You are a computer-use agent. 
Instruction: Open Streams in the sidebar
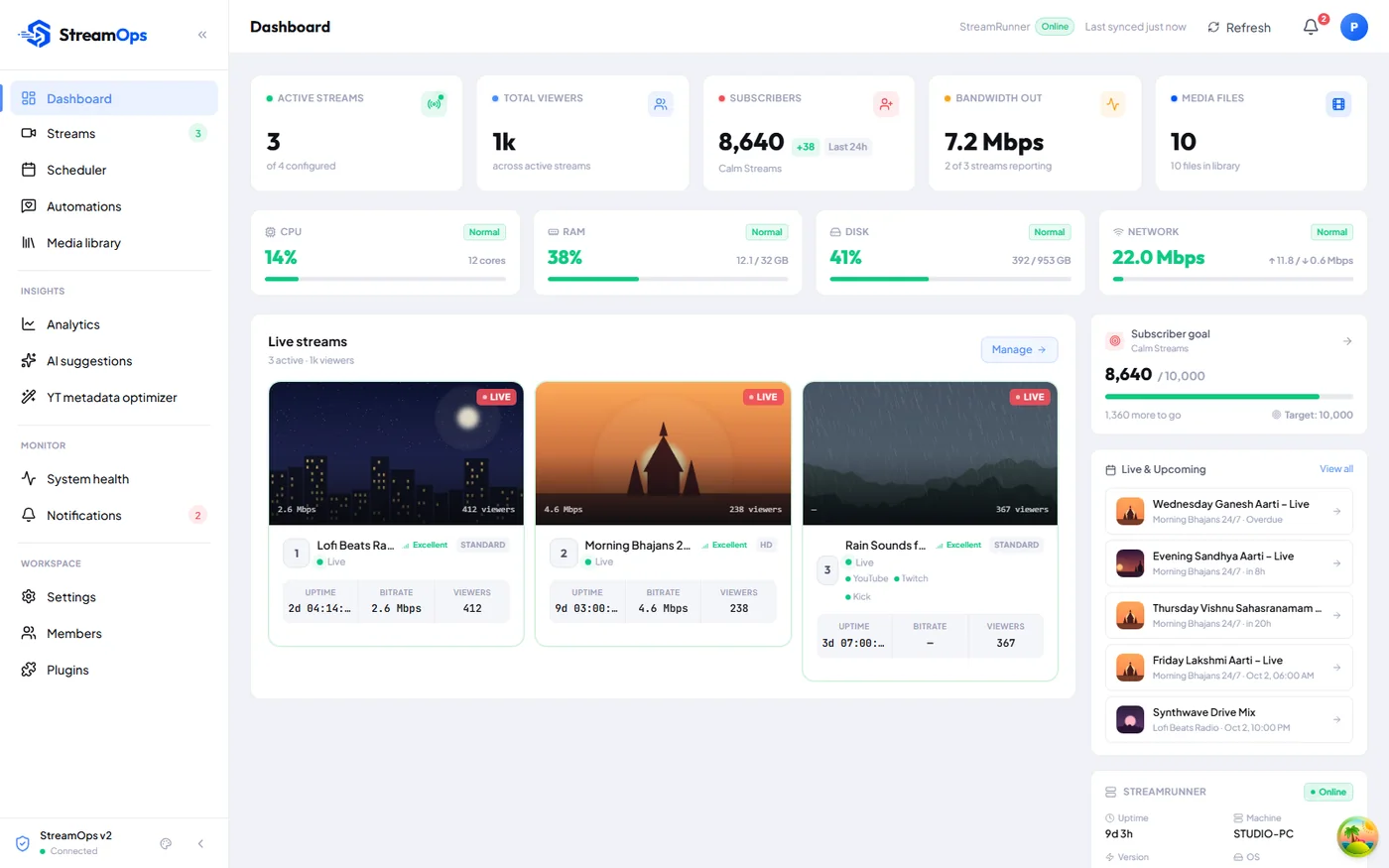(113, 134)
